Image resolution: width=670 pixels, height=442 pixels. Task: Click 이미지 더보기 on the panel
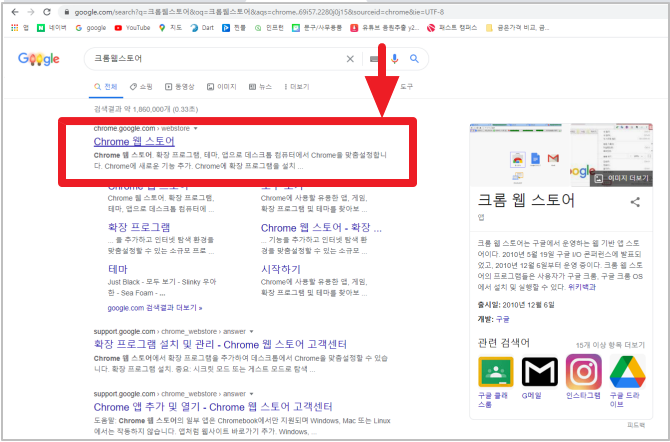(622, 178)
